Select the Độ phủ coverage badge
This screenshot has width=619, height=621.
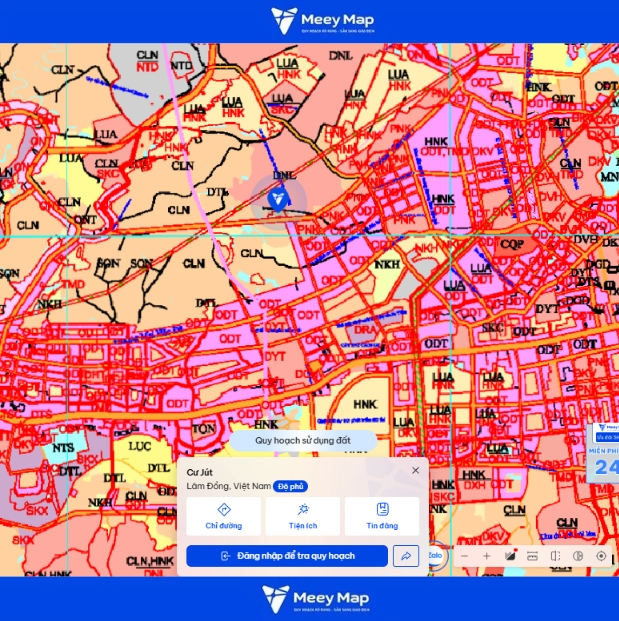290,486
